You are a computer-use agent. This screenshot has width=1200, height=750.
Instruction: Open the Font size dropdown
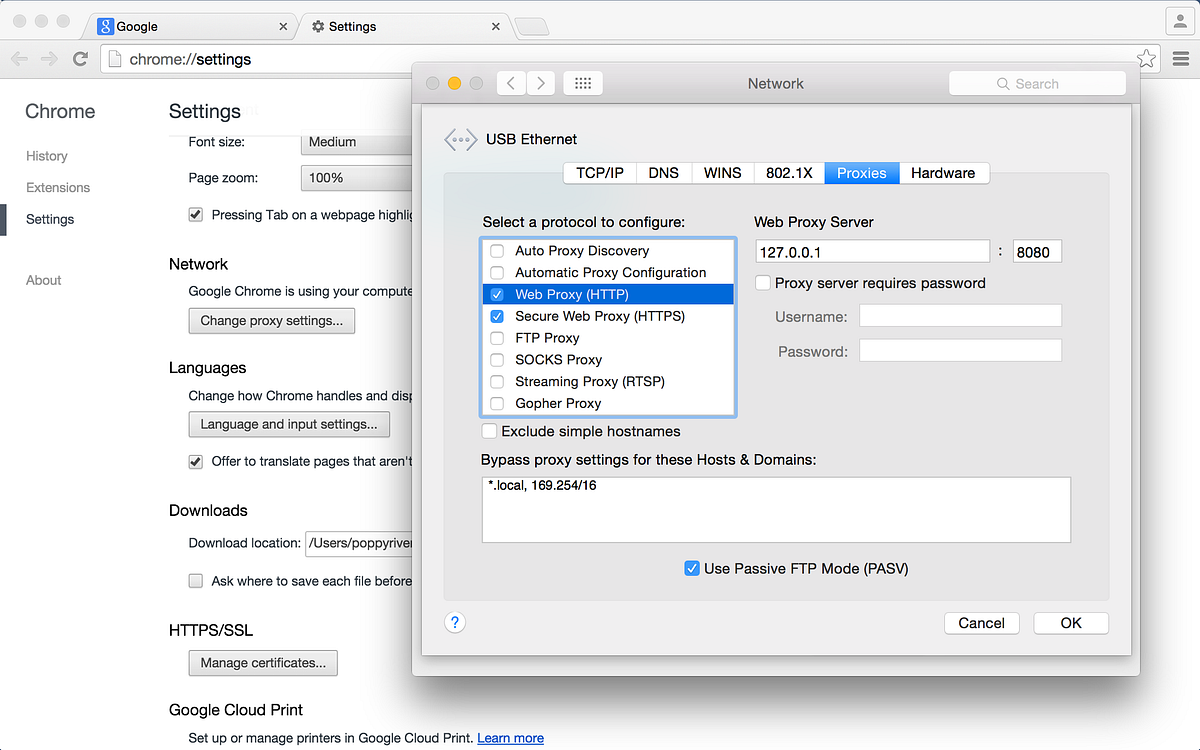[357, 142]
